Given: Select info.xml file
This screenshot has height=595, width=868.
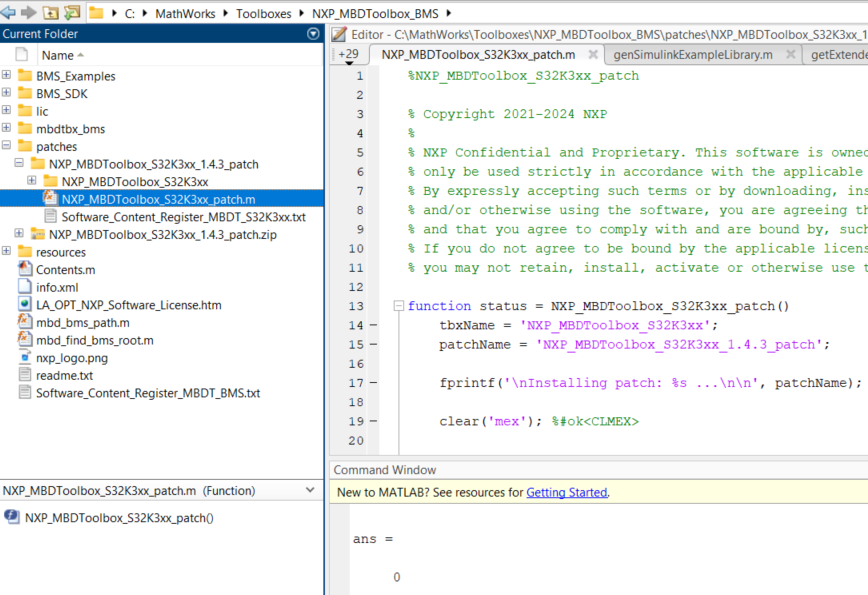Looking at the screenshot, I should point(57,288).
